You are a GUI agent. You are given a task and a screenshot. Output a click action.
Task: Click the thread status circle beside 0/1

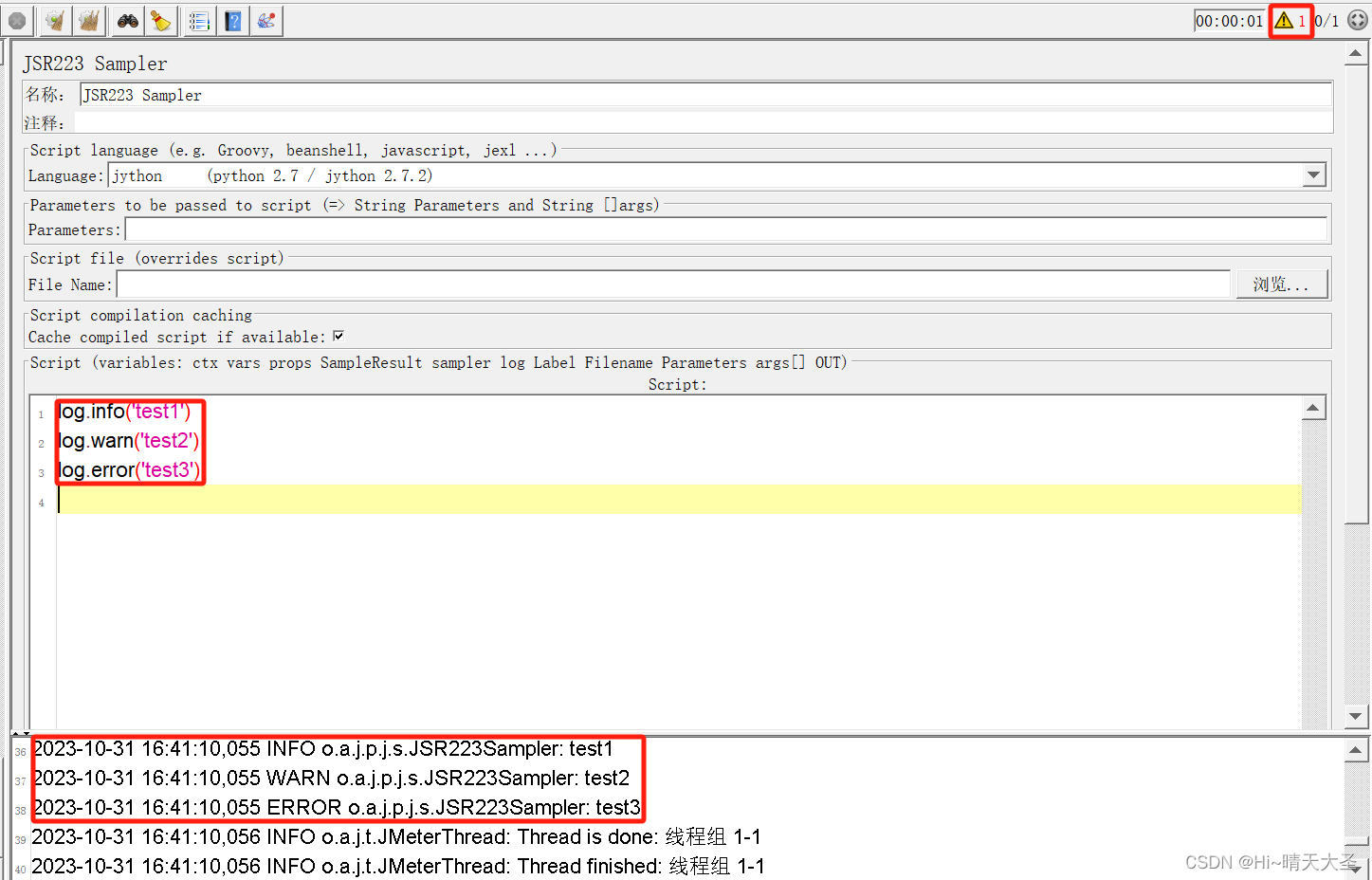click(x=1356, y=20)
